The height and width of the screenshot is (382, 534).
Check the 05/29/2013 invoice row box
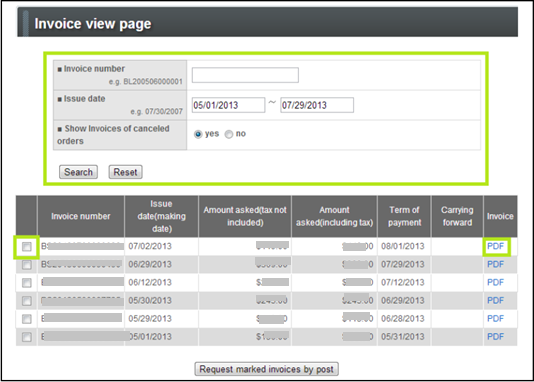click(27, 319)
